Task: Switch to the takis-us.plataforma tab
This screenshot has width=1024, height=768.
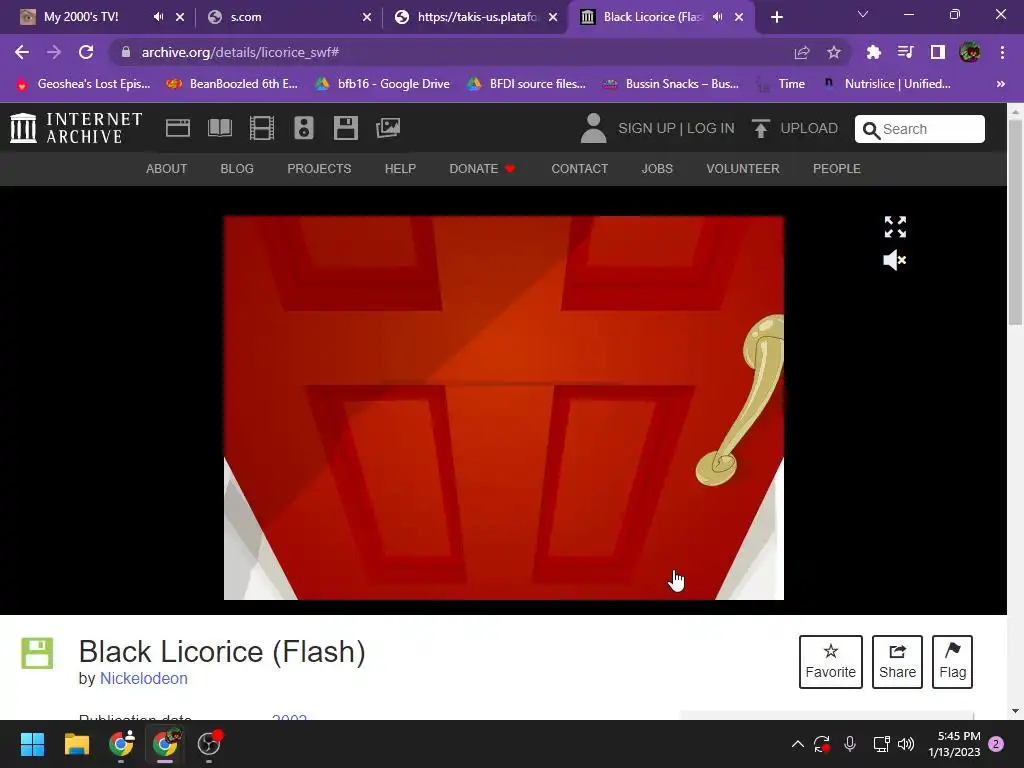Action: [477, 17]
